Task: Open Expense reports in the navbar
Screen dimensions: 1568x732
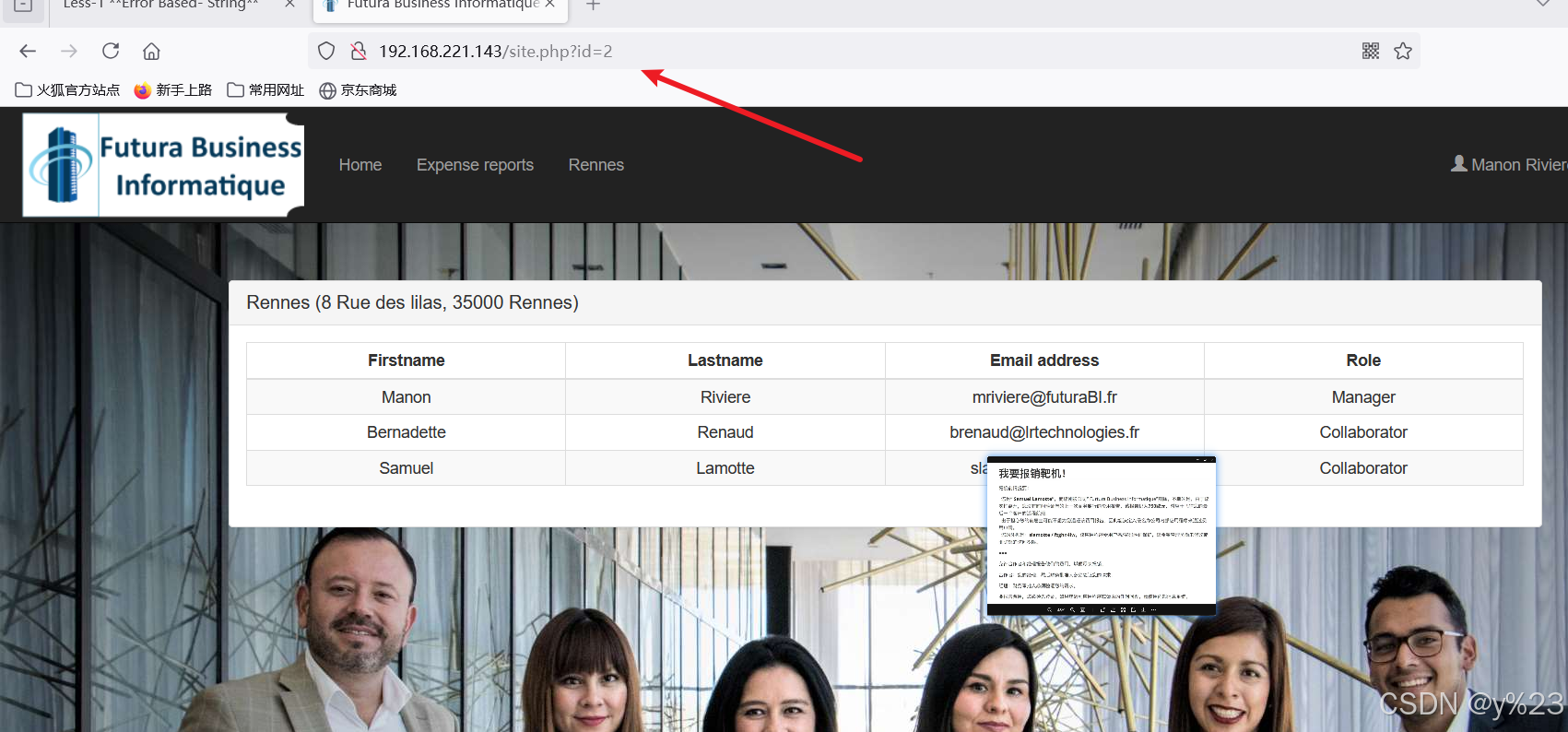Action: 475,165
